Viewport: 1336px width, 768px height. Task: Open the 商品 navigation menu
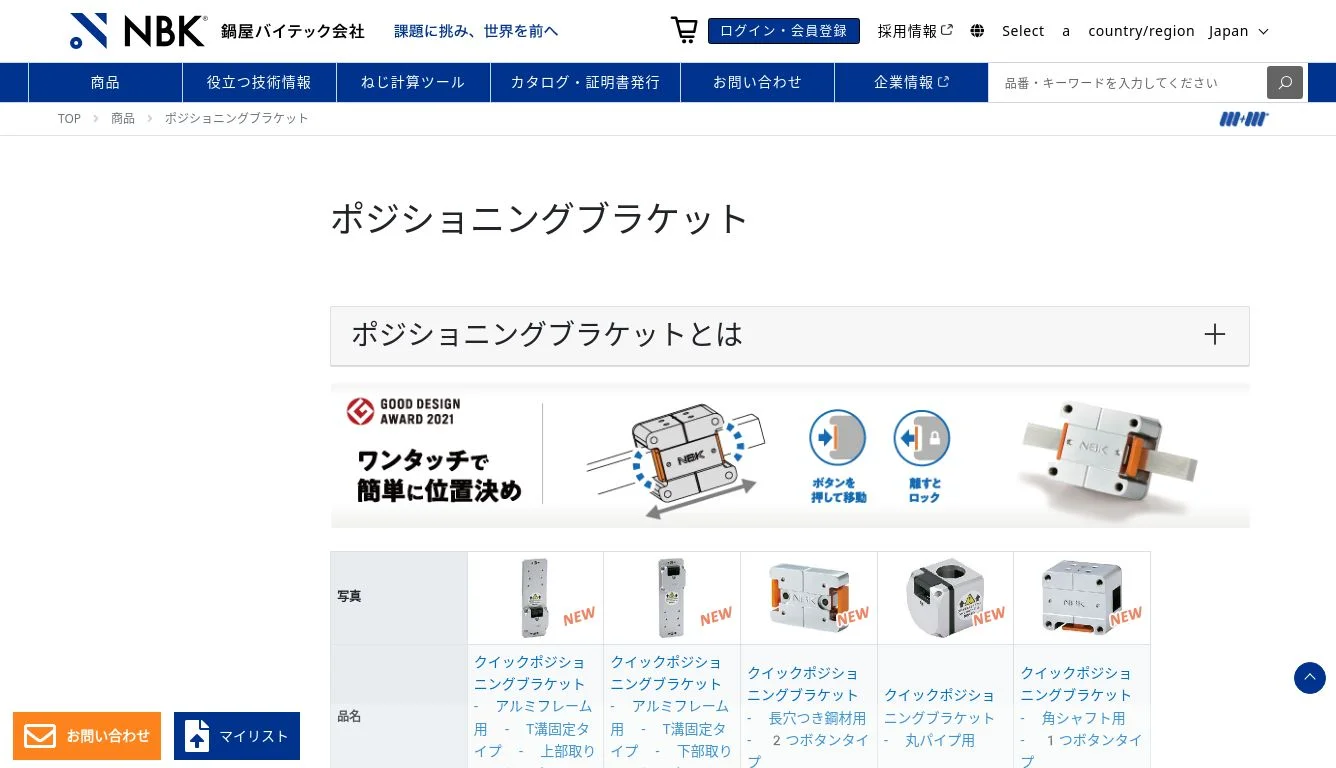(105, 82)
